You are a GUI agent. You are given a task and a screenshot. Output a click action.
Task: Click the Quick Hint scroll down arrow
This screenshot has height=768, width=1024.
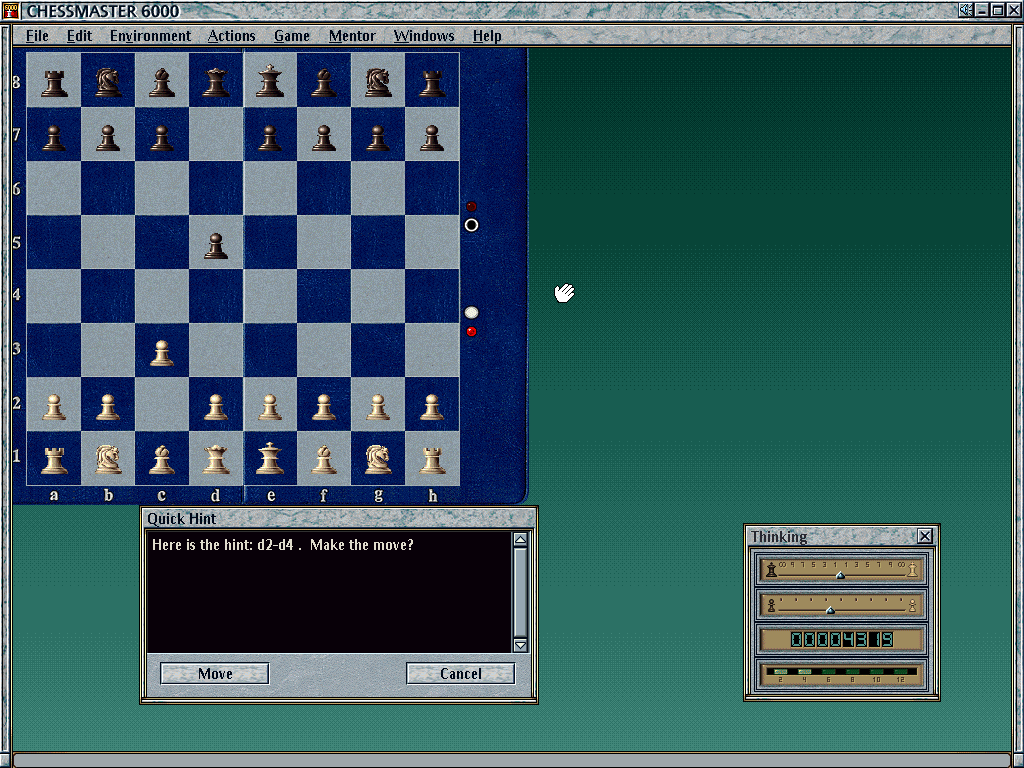[x=520, y=645]
